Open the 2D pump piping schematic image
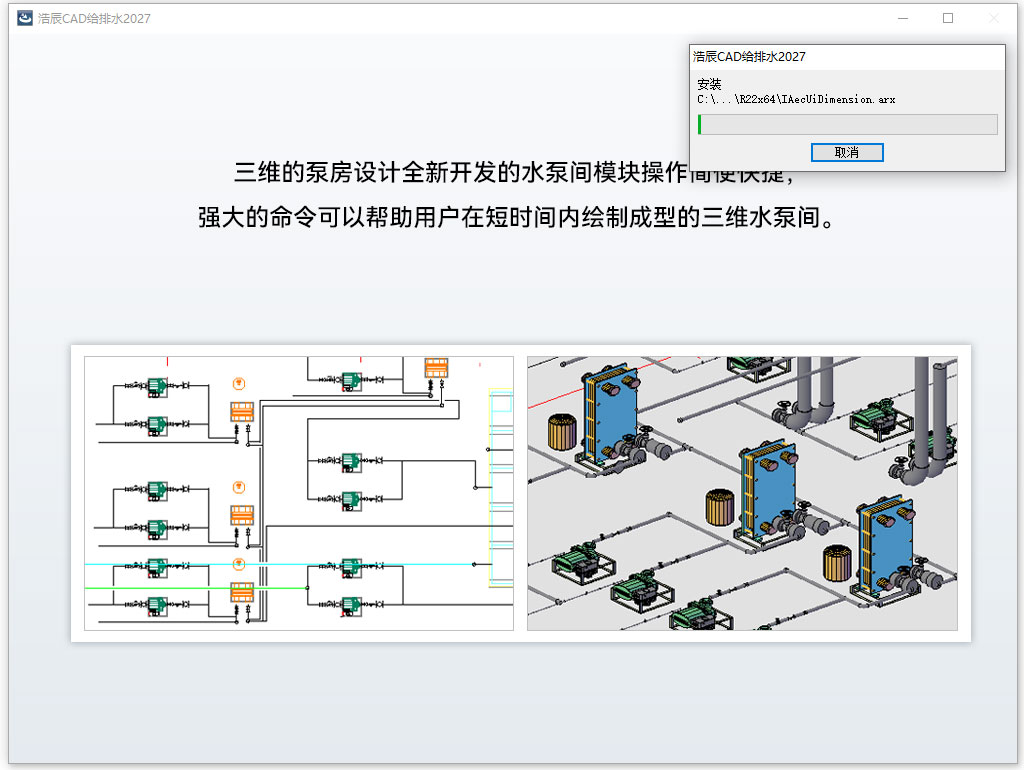This screenshot has width=1024, height=770. [x=299, y=493]
